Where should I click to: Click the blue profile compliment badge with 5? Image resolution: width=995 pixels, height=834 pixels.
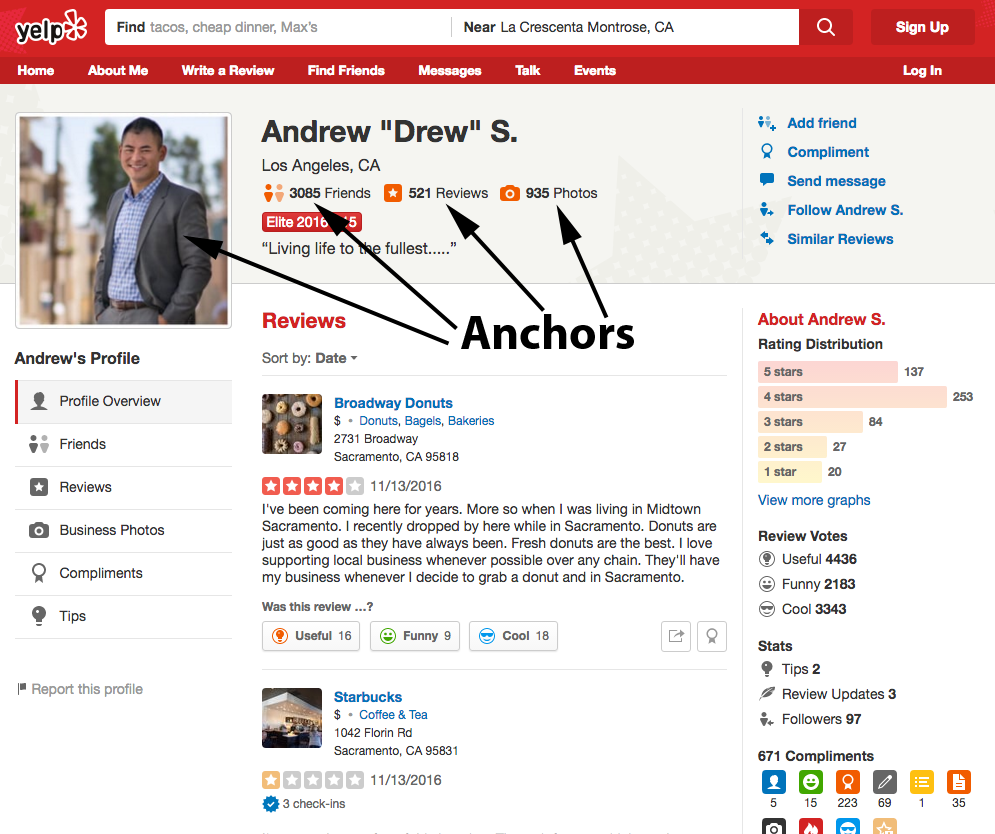[x=774, y=782]
